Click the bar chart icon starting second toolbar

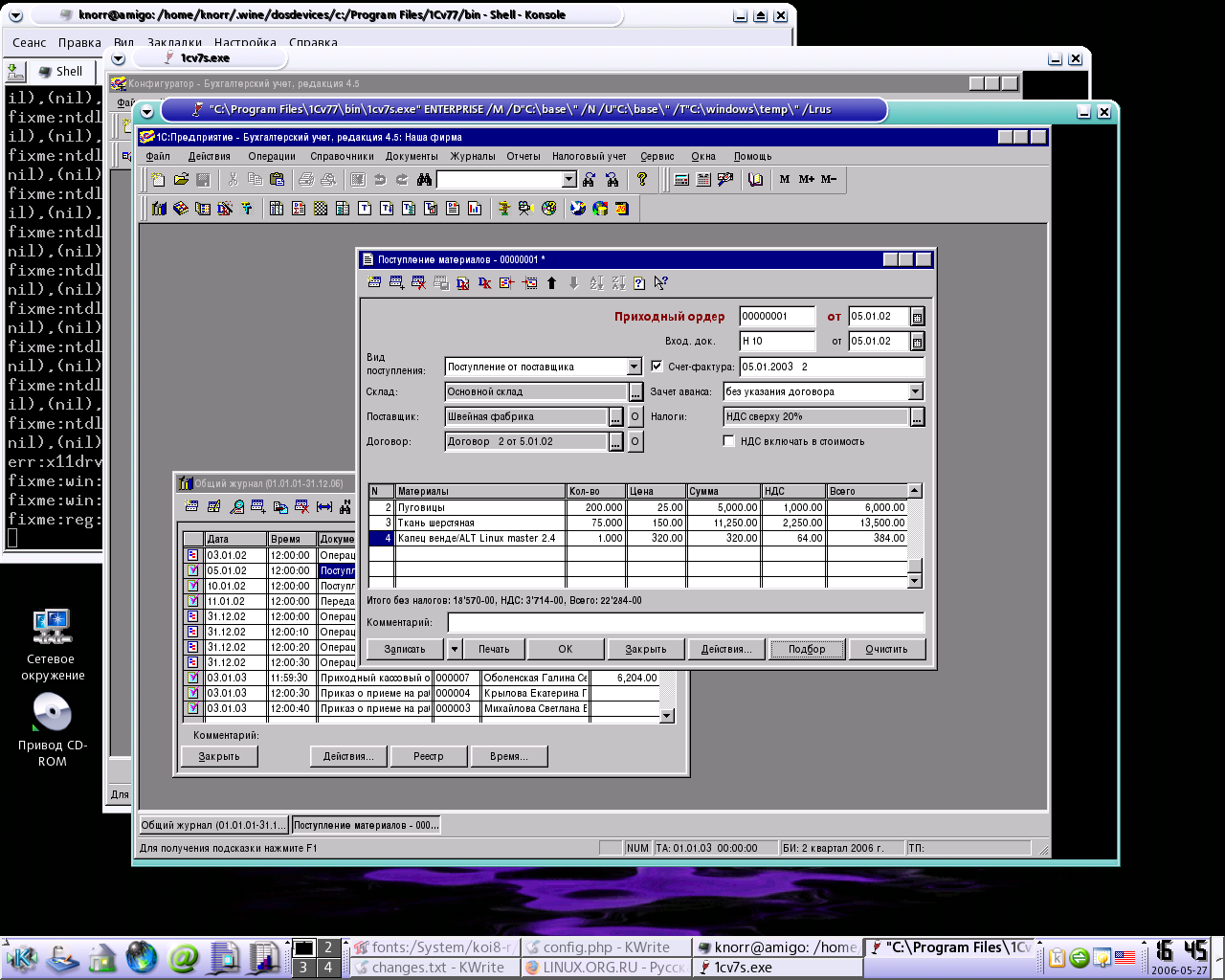(x=159, y=208)
